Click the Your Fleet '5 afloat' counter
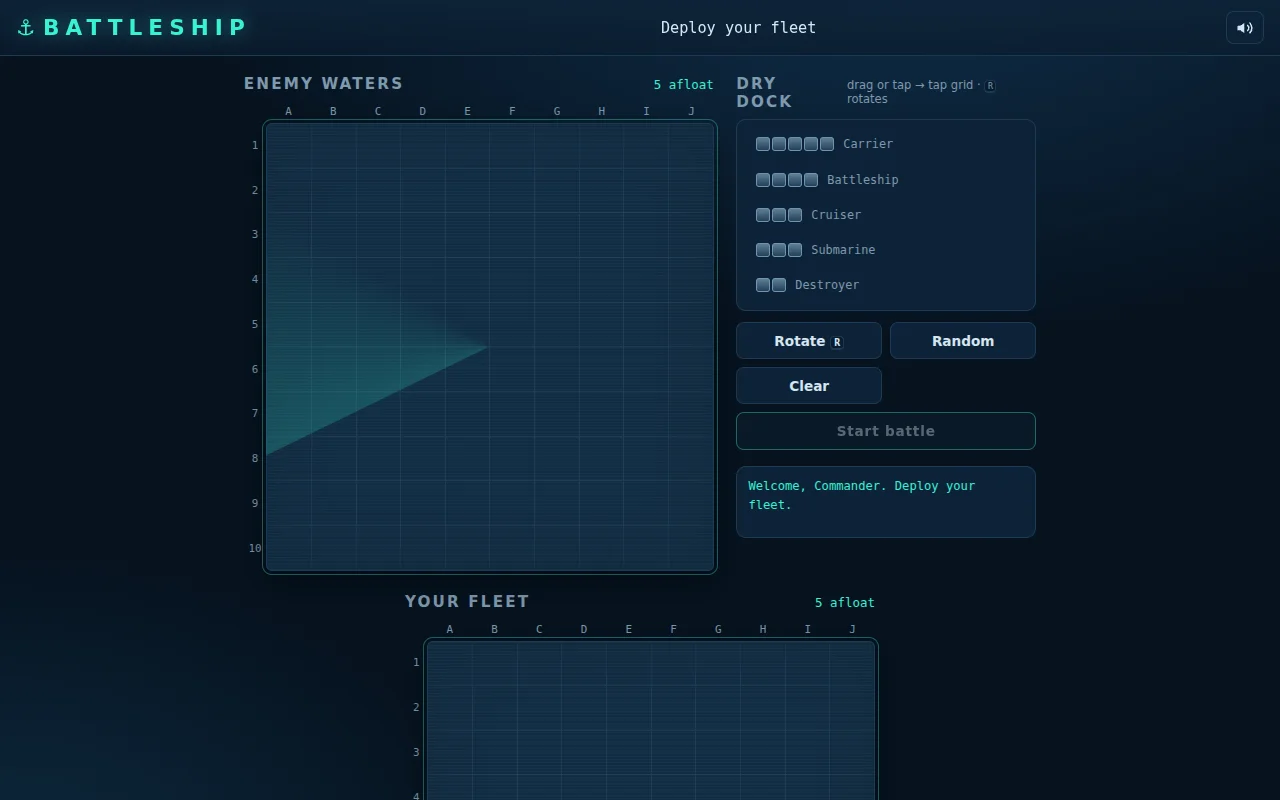Viewport: 1280px width, 800px height. click(845, 603)
